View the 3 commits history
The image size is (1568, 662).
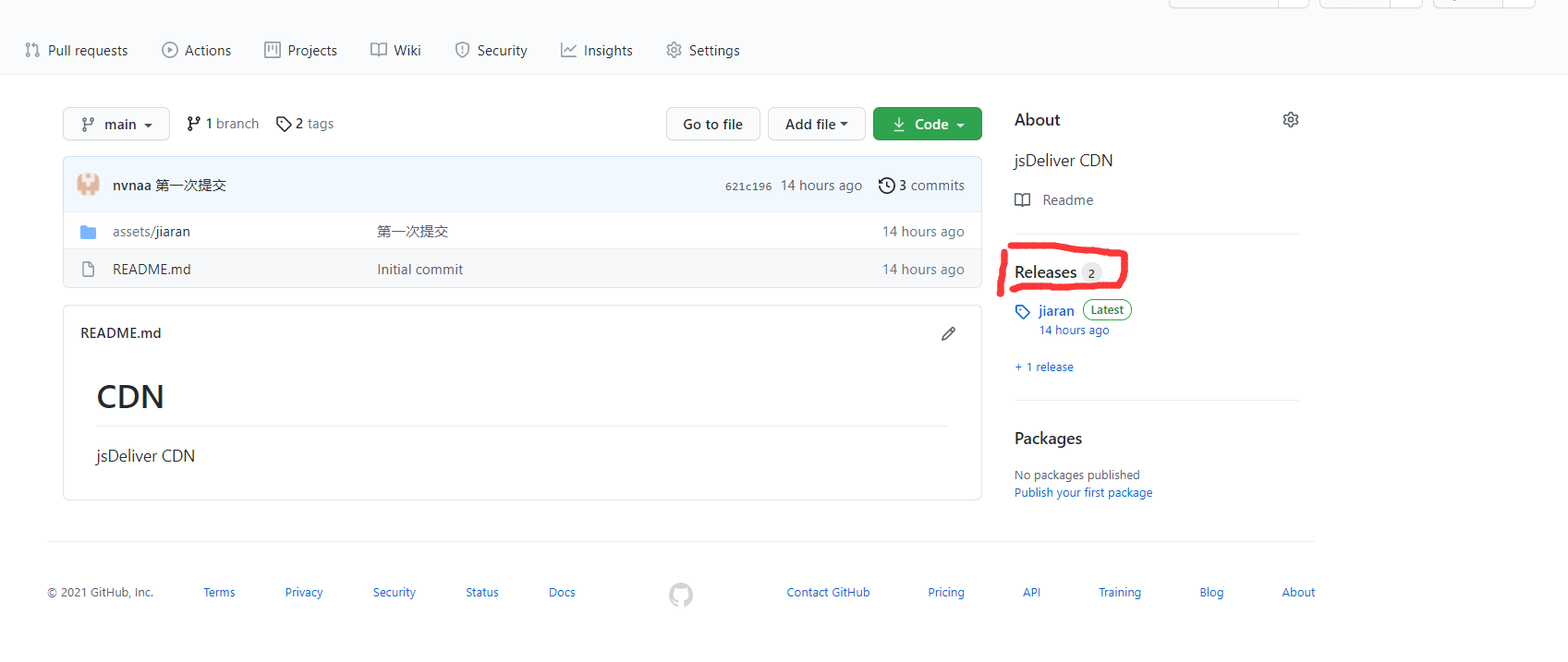click(x=921, y=186)
